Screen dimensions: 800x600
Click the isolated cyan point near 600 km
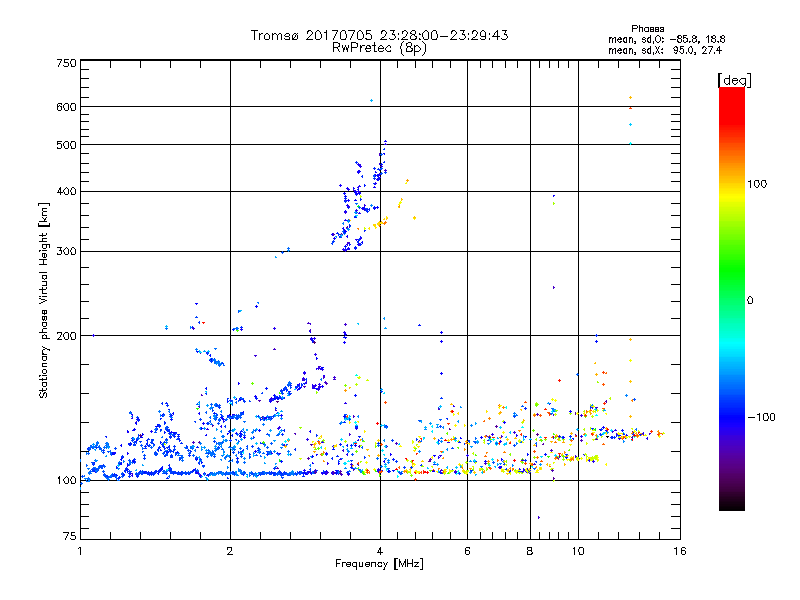(371, 101)
